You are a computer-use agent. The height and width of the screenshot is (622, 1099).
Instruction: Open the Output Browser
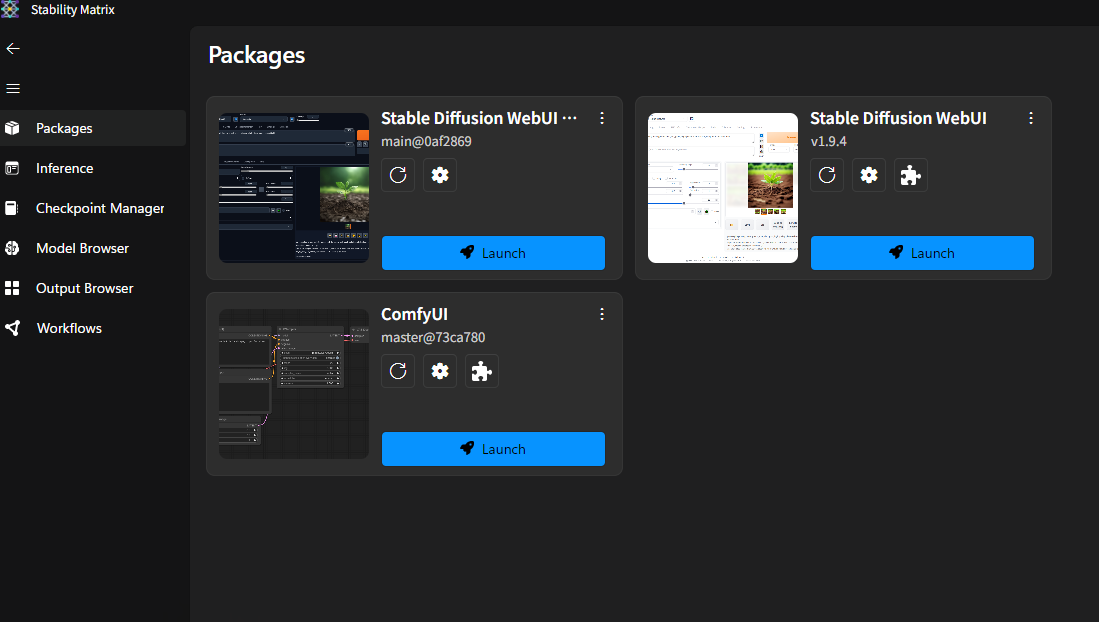tap(93, 288)
